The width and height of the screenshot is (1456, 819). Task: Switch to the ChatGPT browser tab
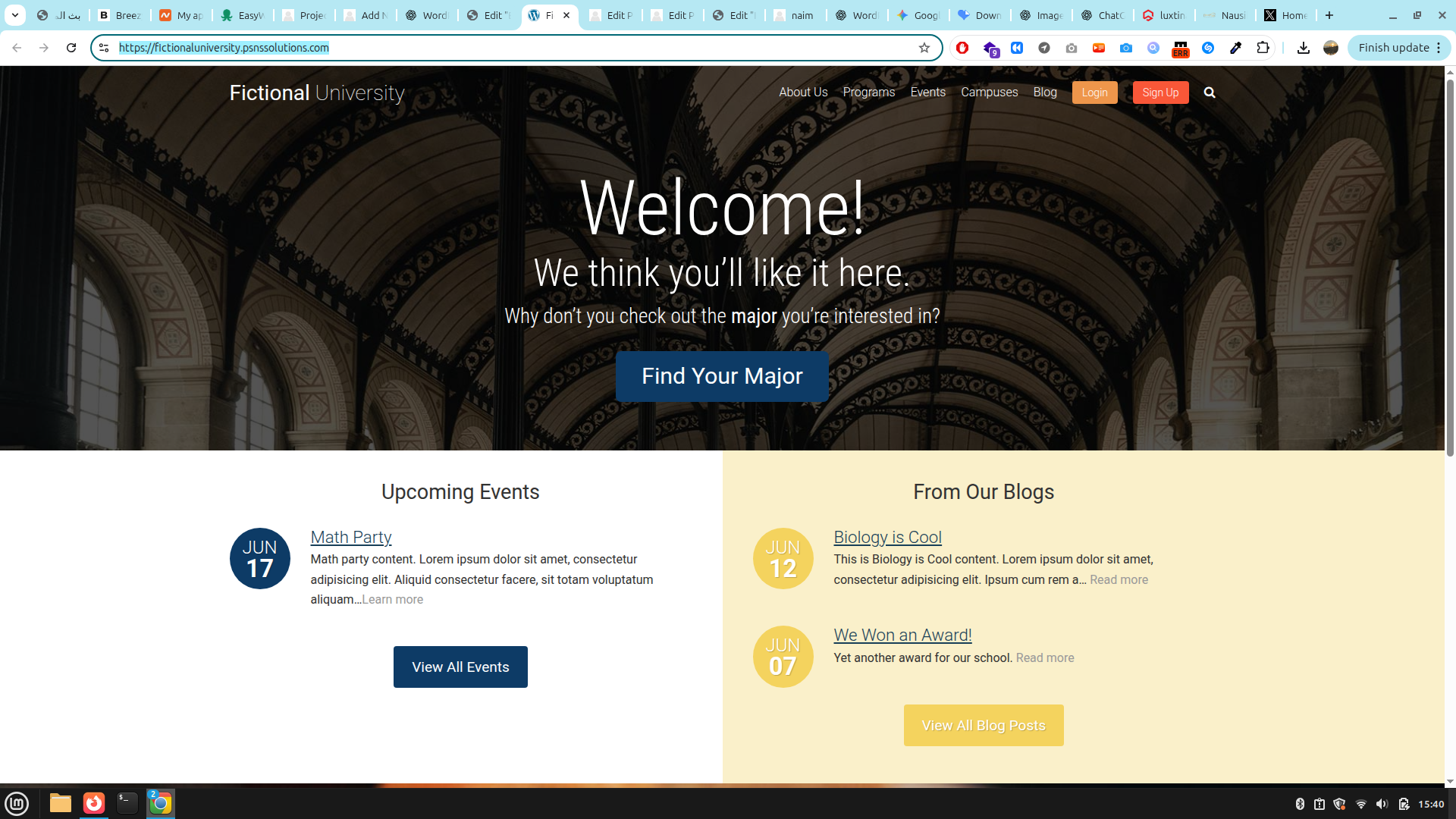tap(1103, 15)
